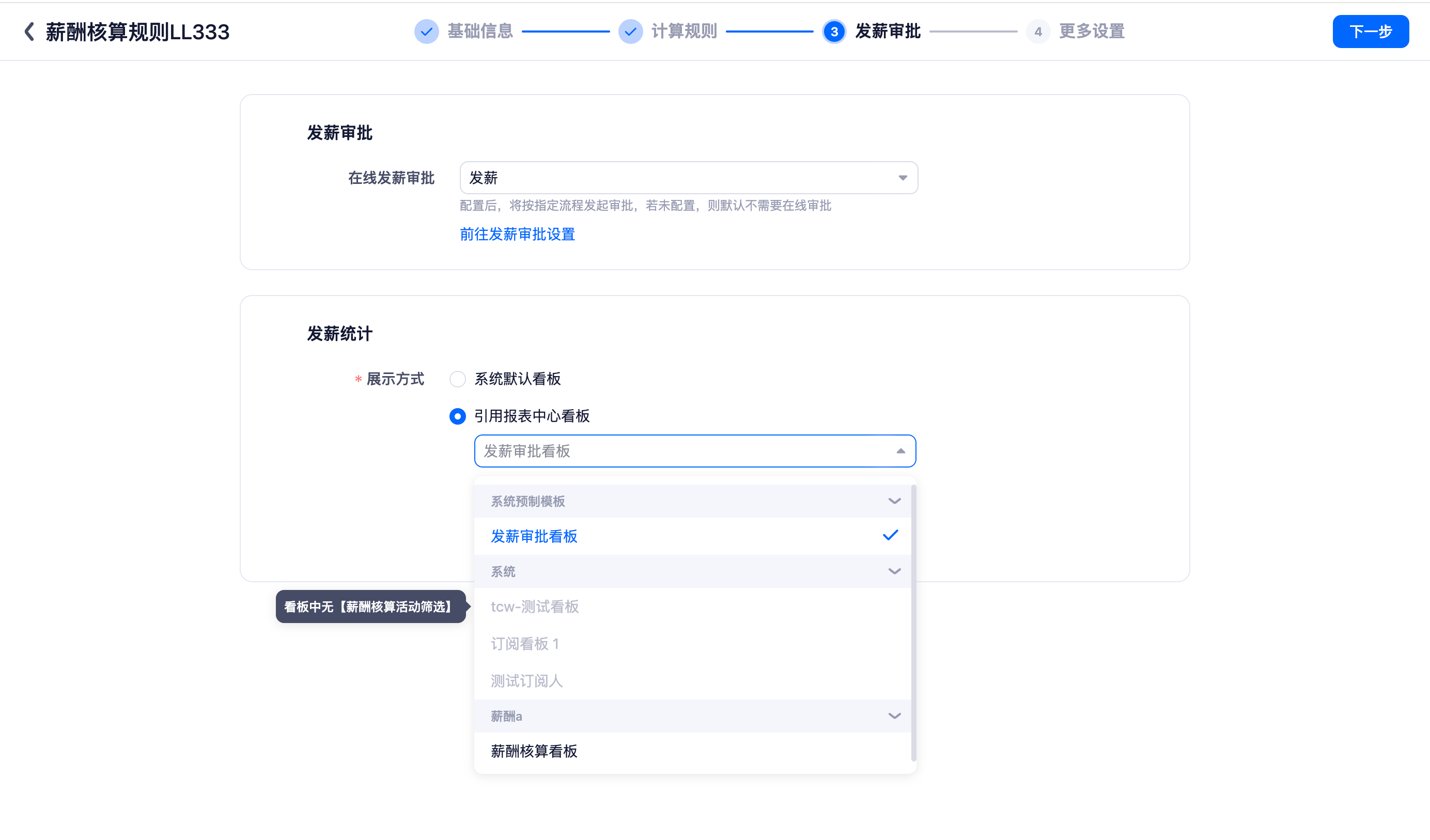The image size is (1430, 840).
Task: Open the 前往发薪审批设置 link
Action: click(517, 235)
